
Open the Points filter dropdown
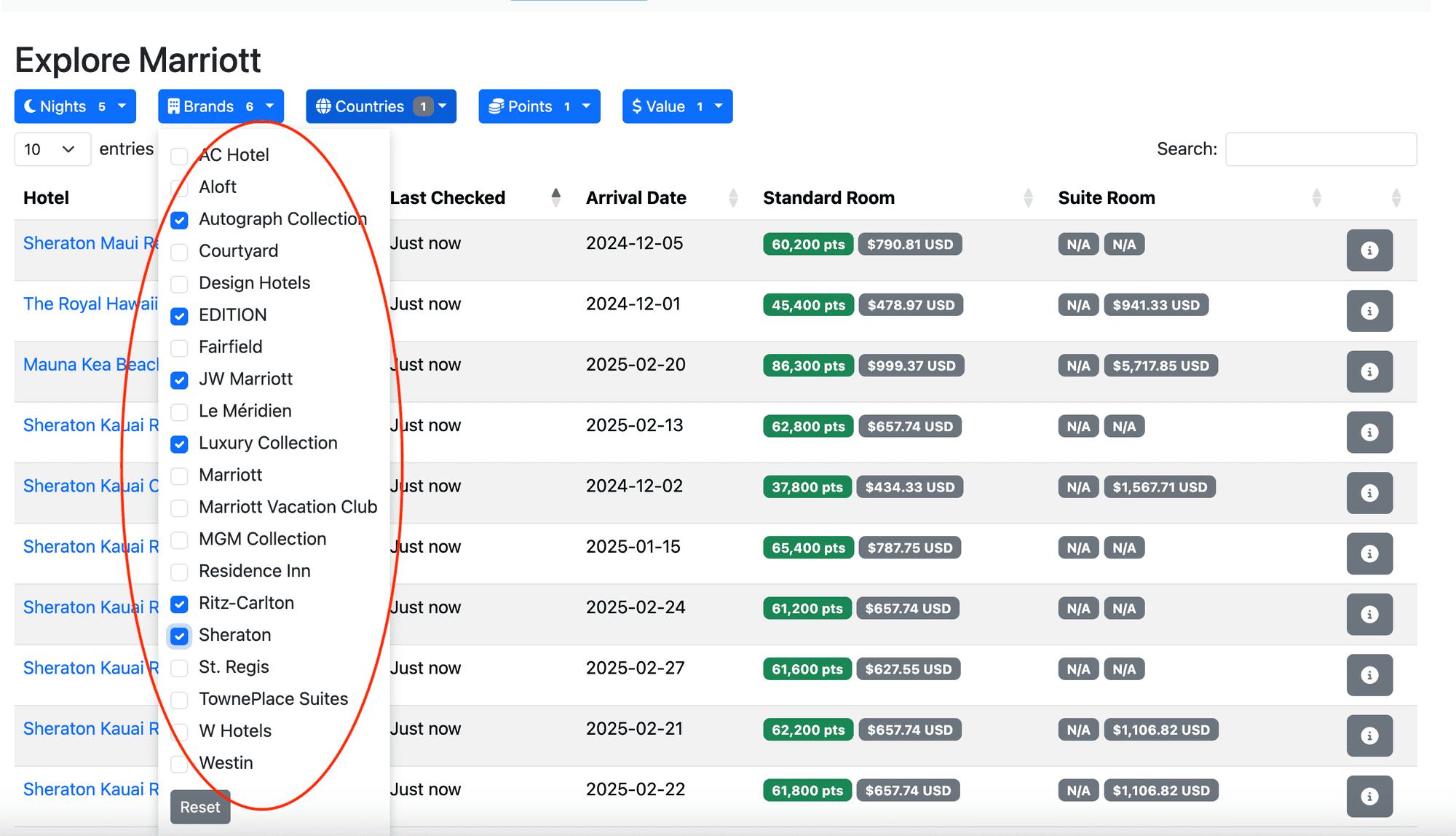539,106
